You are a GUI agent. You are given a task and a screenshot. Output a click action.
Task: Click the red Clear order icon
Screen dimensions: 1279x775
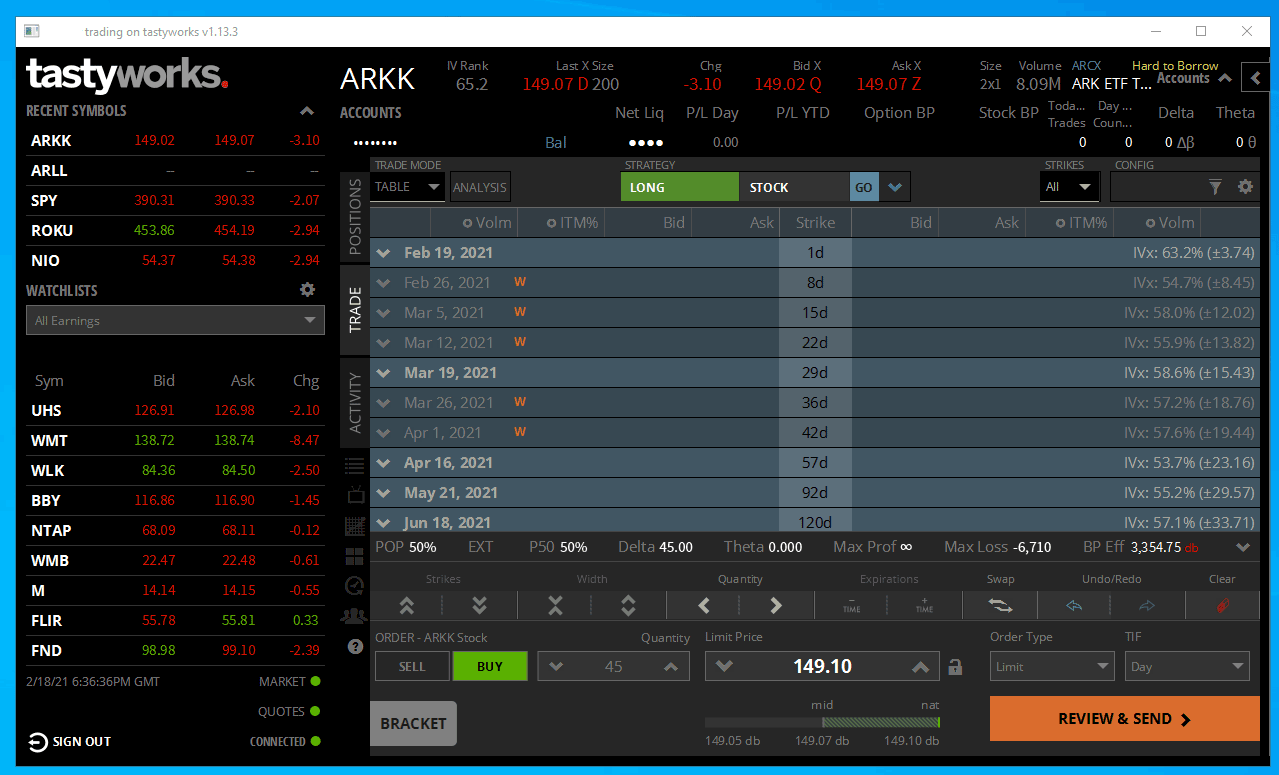pos(1222,605)
